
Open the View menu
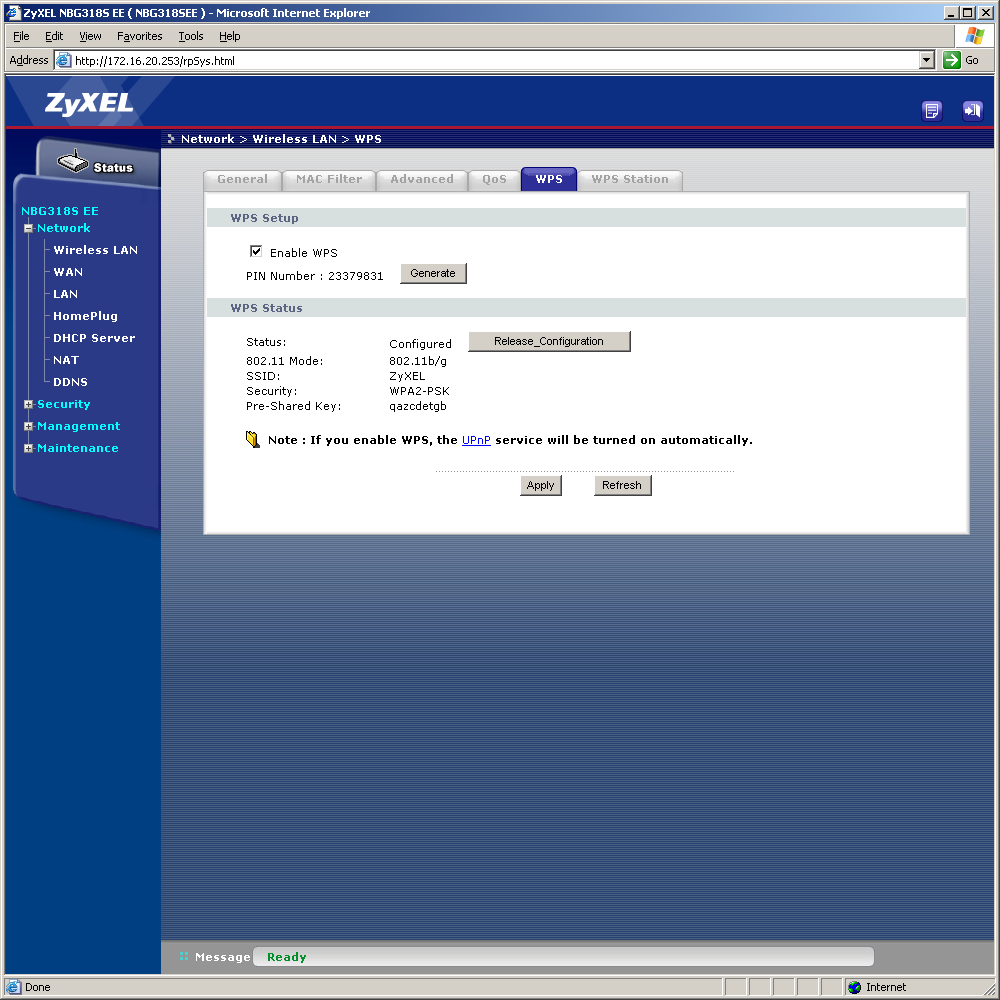90,36
